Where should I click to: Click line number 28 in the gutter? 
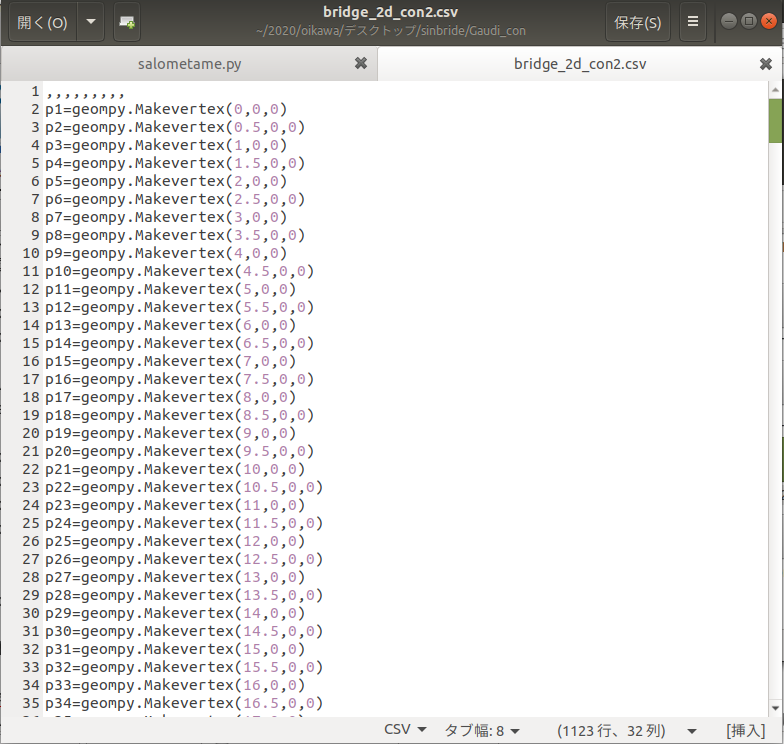[x=30, y=577]
